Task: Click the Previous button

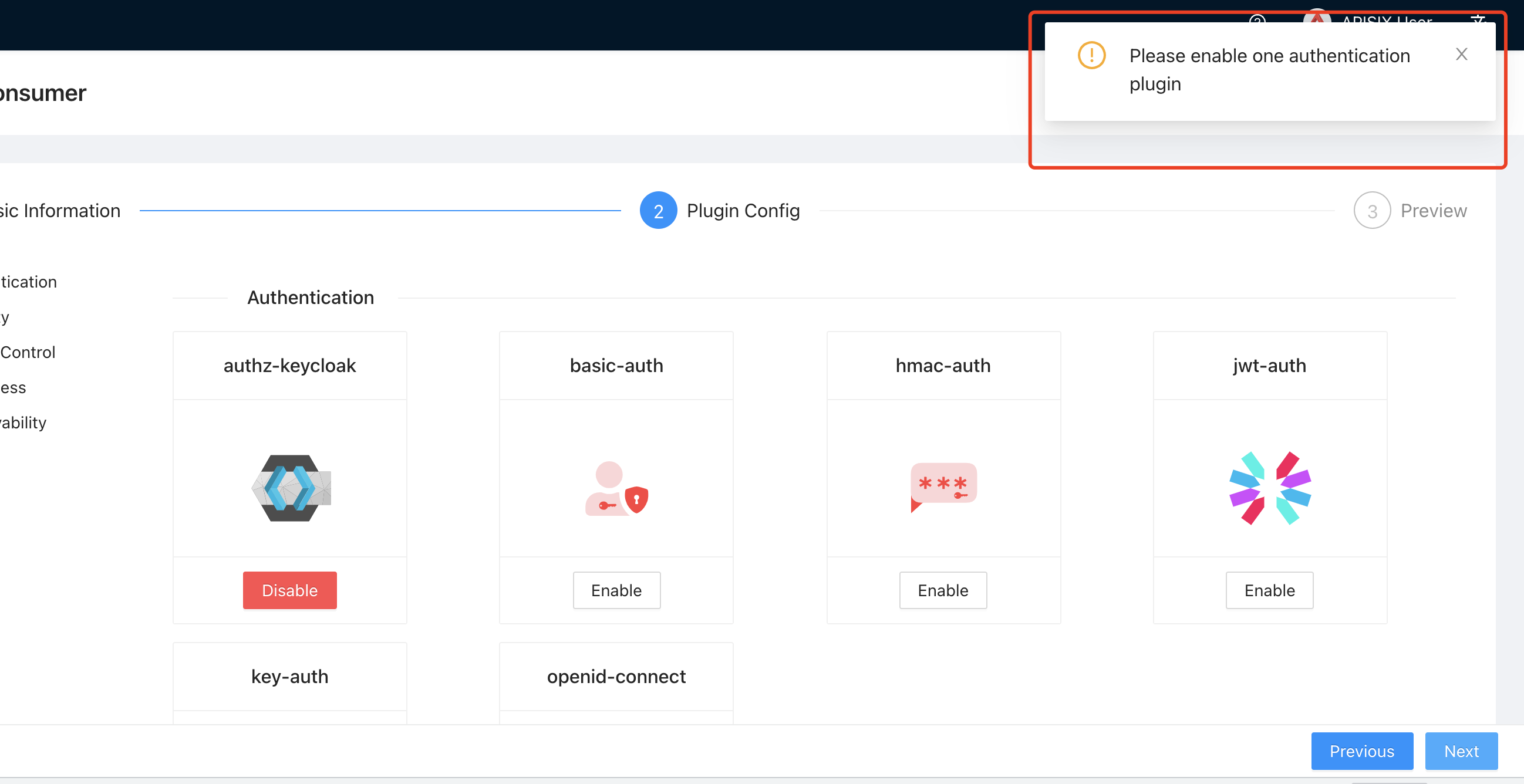Action: click(x=1362, y=751)
